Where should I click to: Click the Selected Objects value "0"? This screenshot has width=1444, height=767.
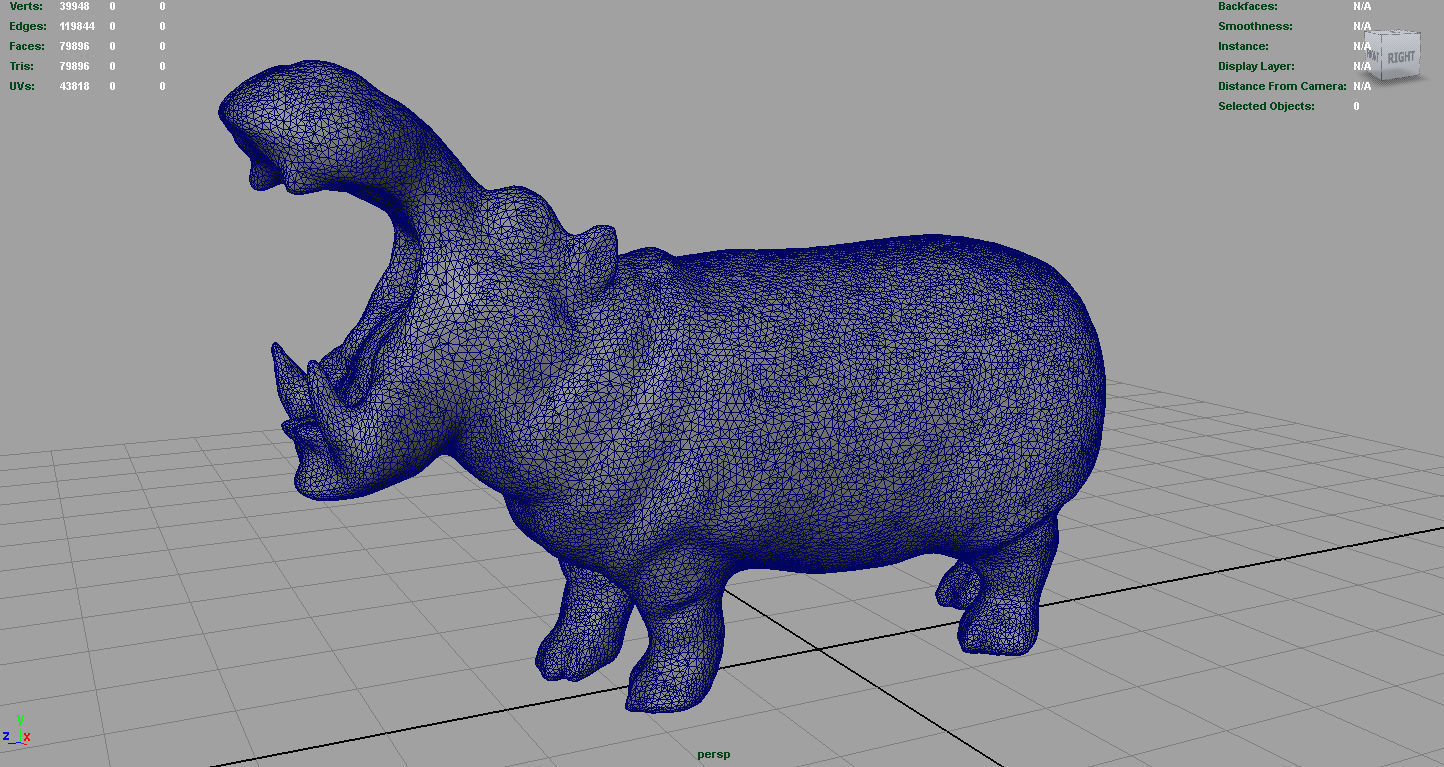[1356, 106]
